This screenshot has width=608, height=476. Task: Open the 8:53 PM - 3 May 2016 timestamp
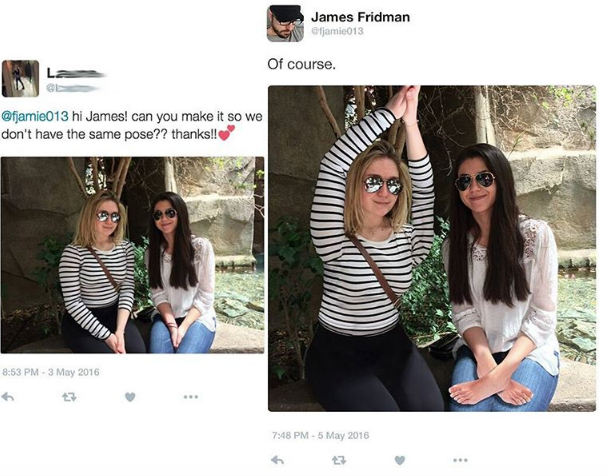(x=50, y=372)
